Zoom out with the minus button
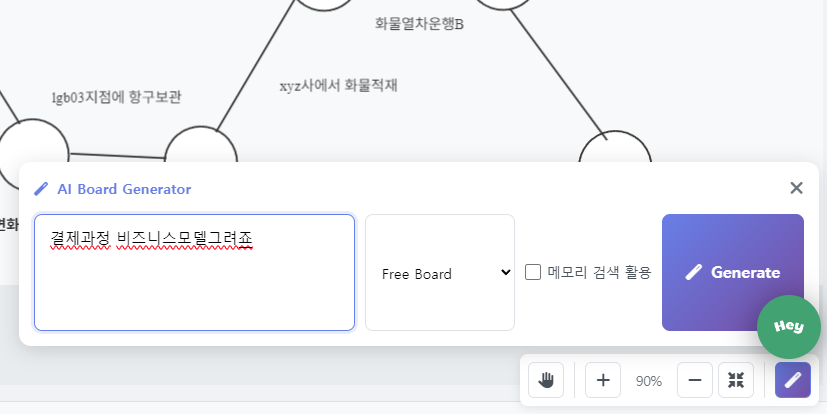 point(695,380)
